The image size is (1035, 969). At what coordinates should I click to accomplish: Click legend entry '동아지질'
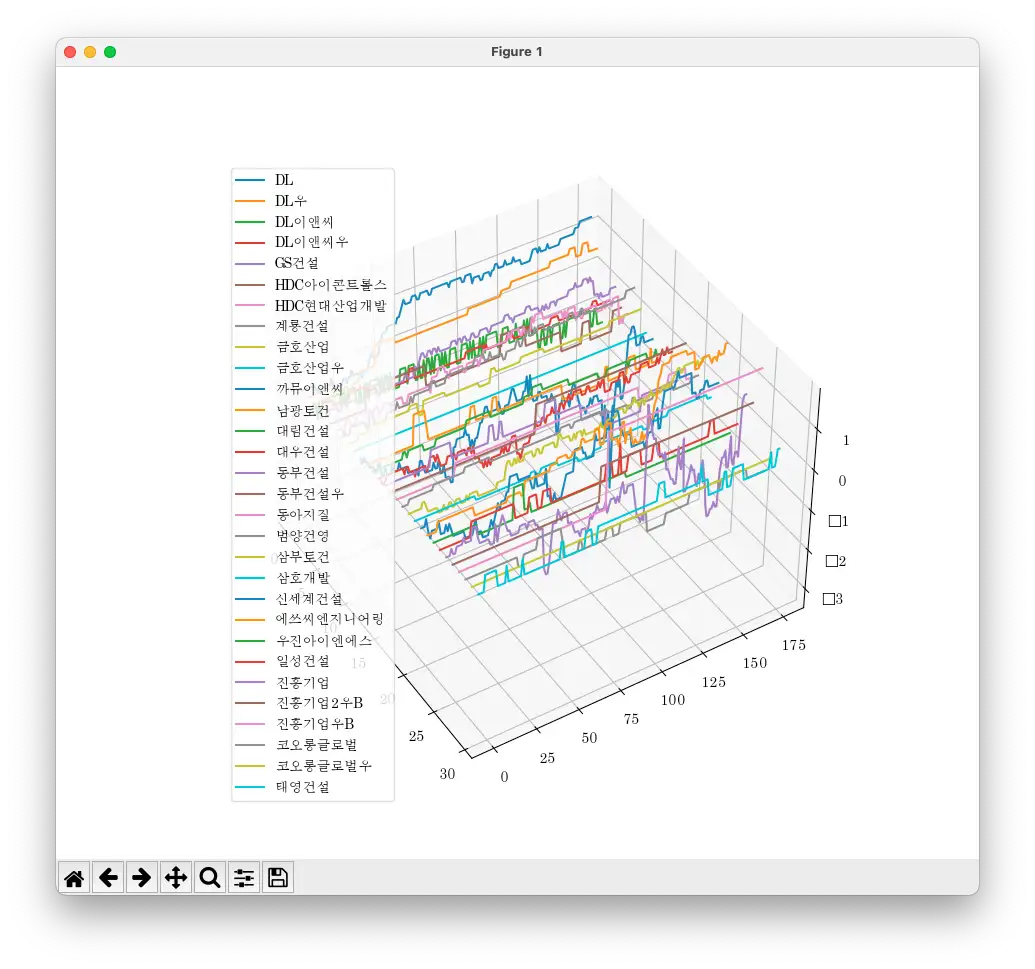point(302,515)
